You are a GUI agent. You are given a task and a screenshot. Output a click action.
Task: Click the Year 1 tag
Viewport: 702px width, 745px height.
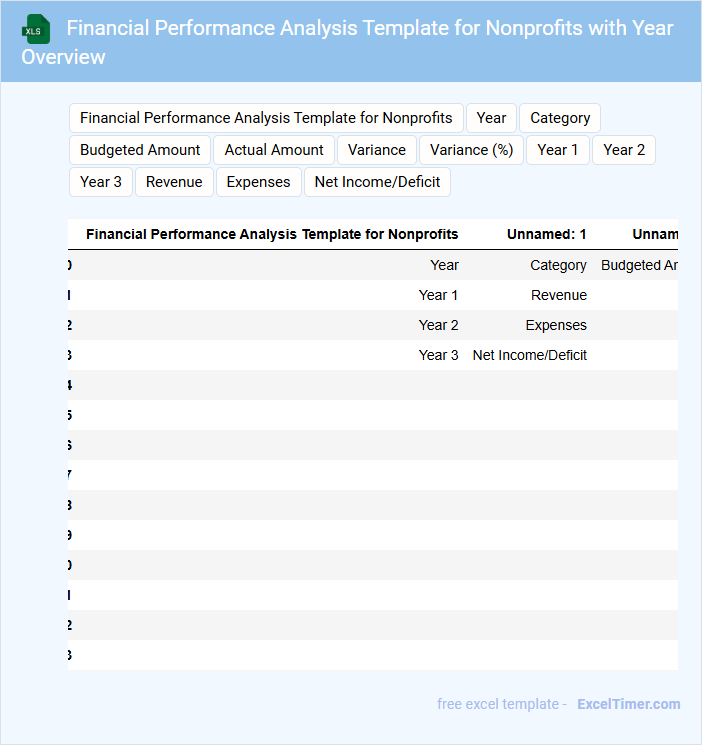pyautogui.click(x=558, y=150)
